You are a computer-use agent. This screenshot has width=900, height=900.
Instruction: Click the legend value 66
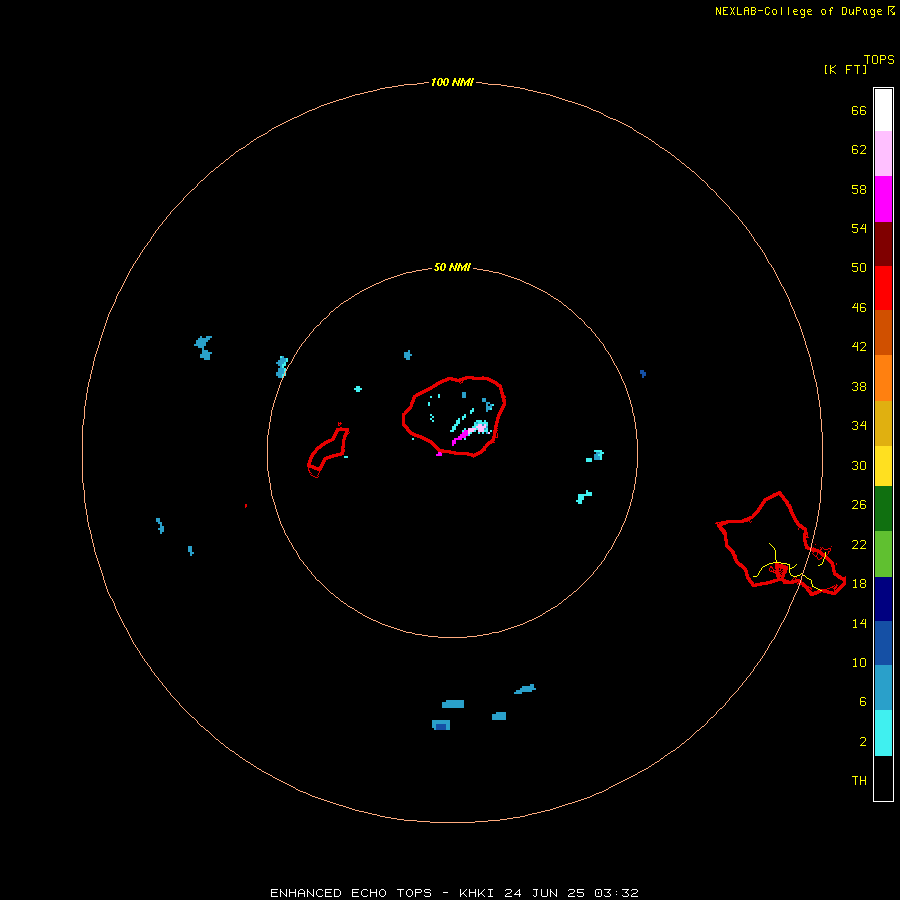click(859, 110)
